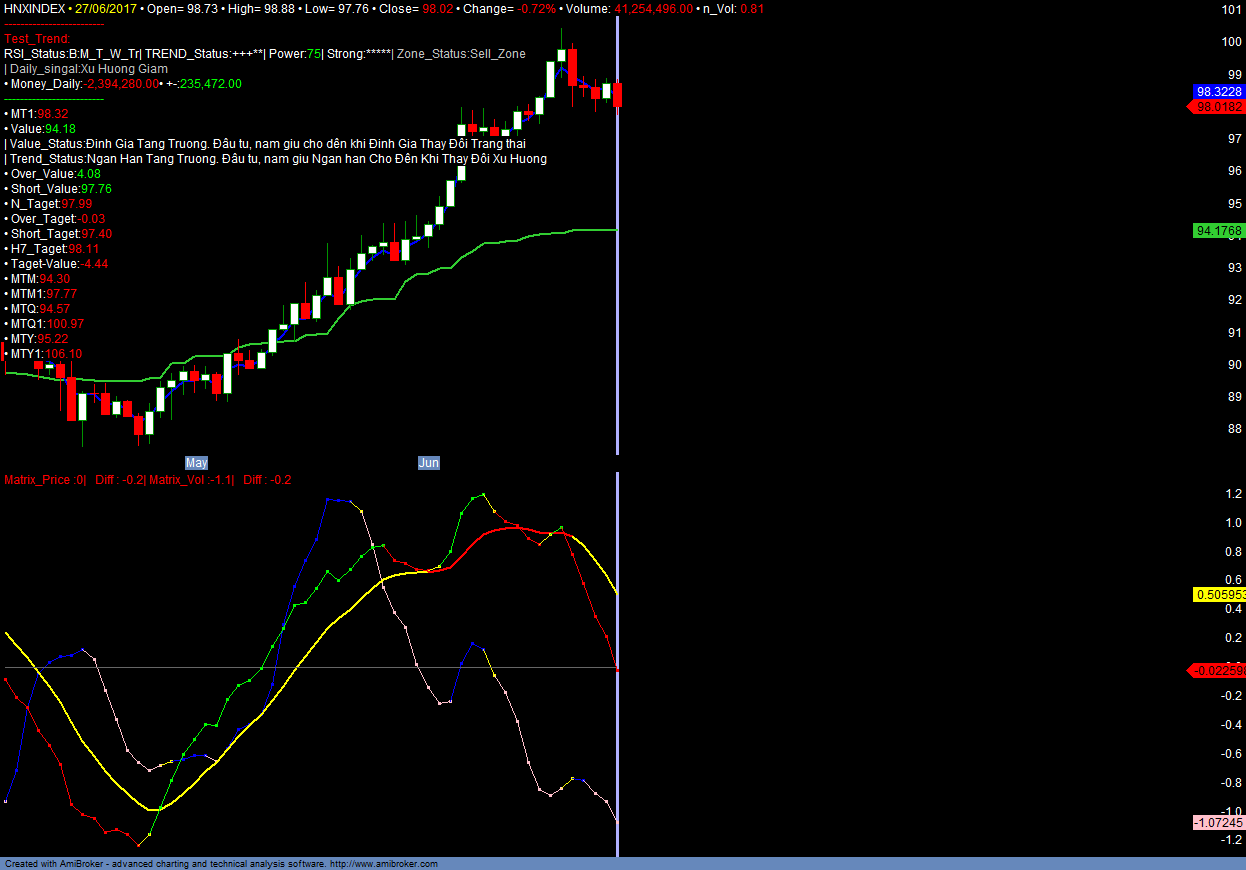The width and height of the screenshot is (1246, 870).
Task: Click the Trend_Status Ngan Han Tang Truong line
Action: (276, 159)
